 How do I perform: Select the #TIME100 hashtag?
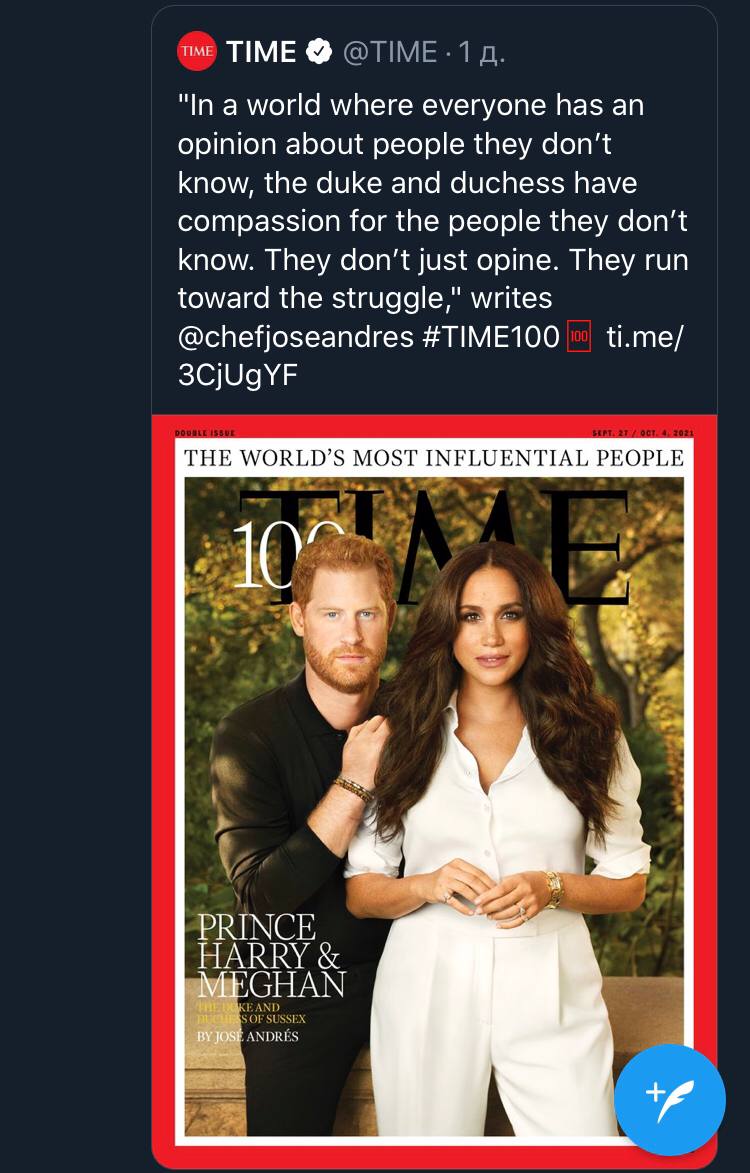(x=490, y=337)
